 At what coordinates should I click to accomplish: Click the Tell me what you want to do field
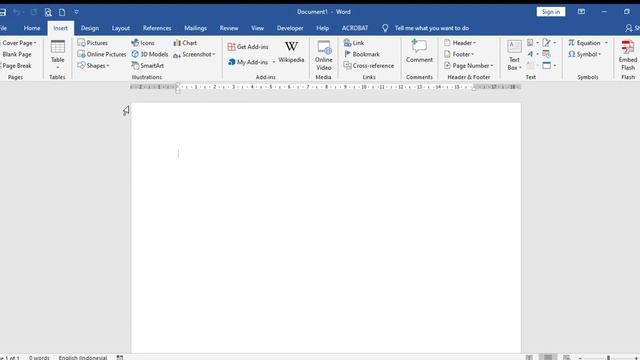pos(431,28)
